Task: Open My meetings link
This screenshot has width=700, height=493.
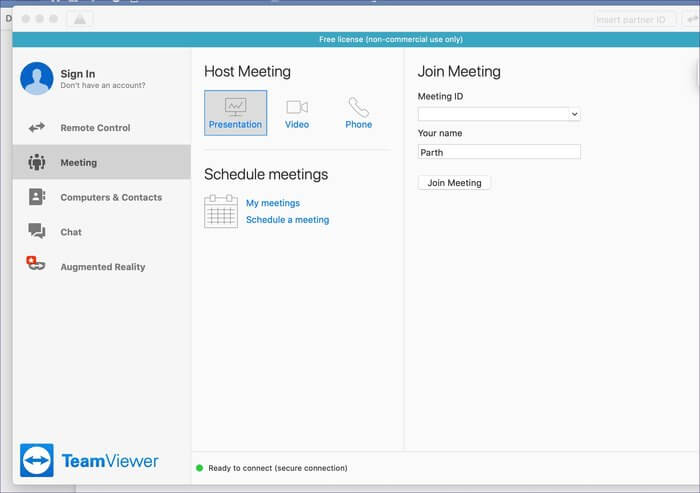Action: [273, 203]
